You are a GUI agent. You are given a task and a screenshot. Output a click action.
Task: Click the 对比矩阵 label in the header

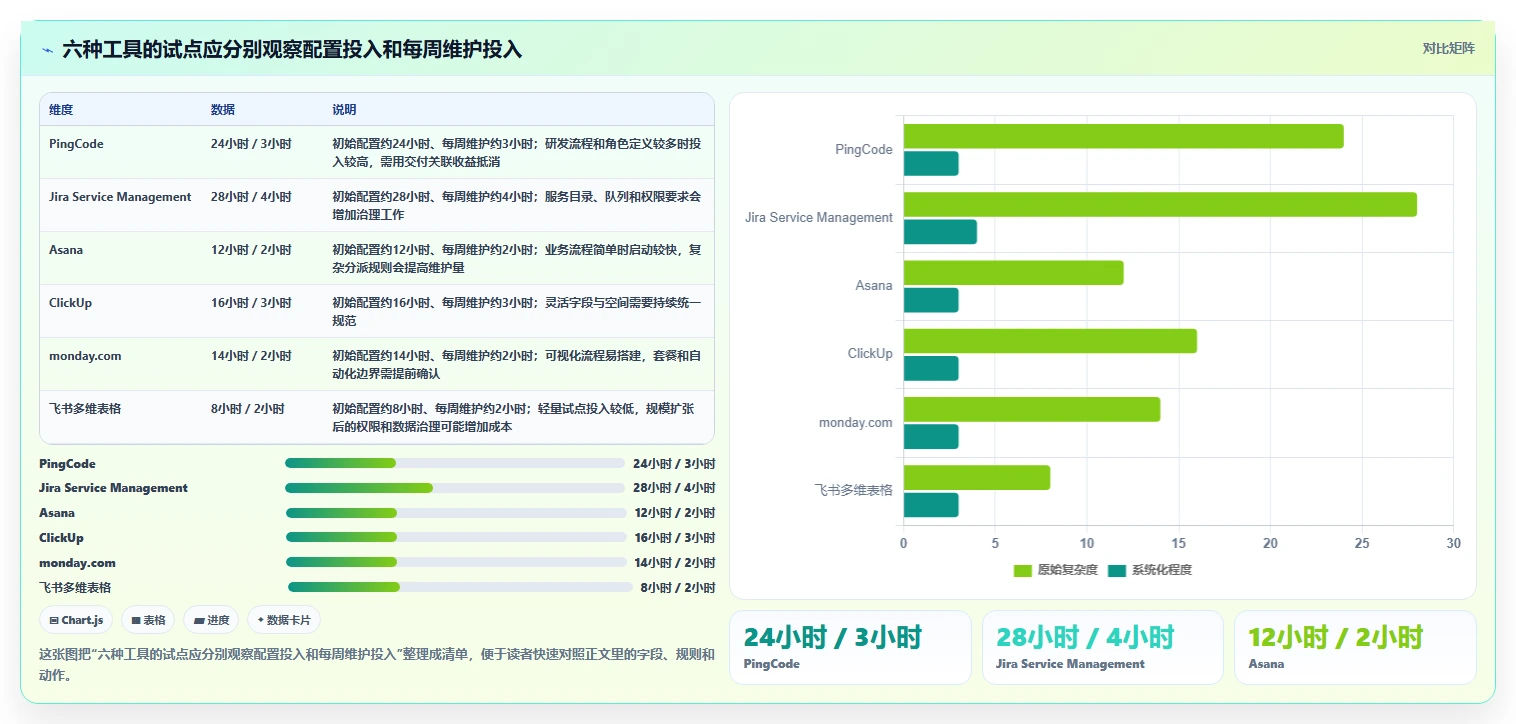pos(1448,48)
